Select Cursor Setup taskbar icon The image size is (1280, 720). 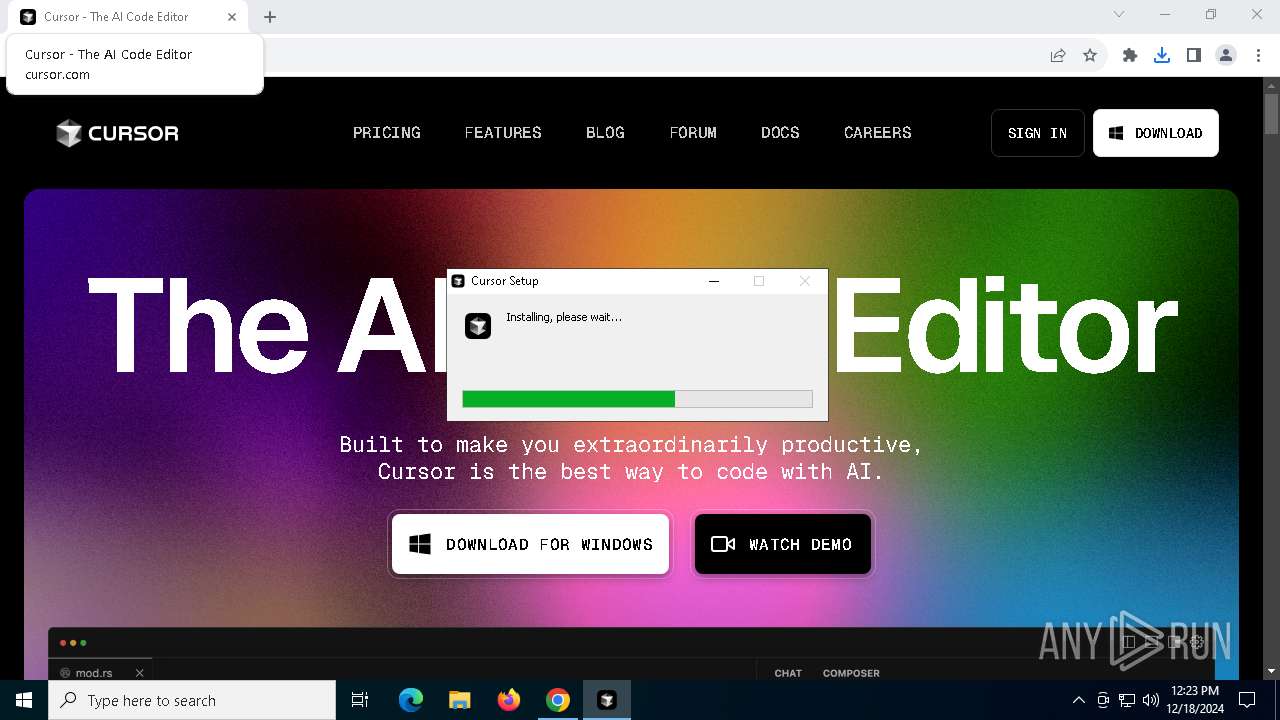tap(607, 700)
